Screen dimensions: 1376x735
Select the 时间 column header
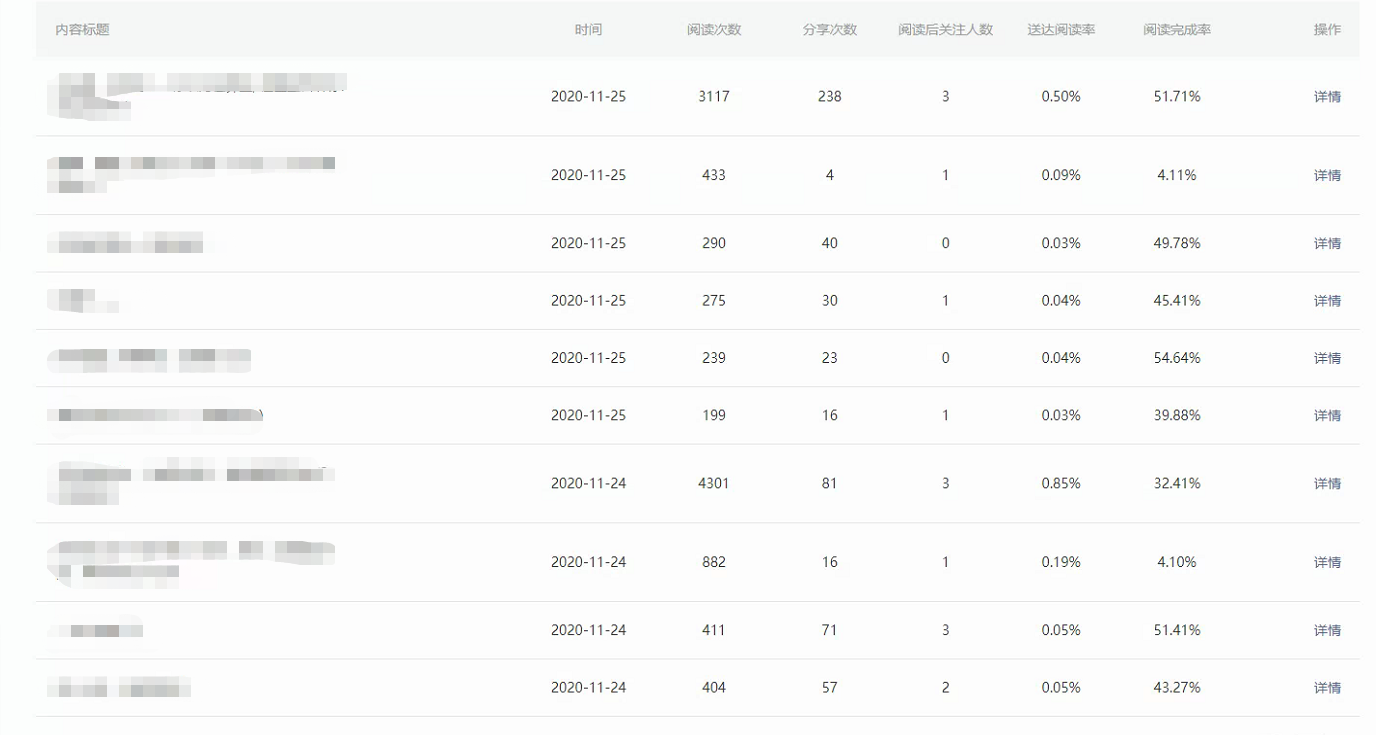[x=588, y=30]
